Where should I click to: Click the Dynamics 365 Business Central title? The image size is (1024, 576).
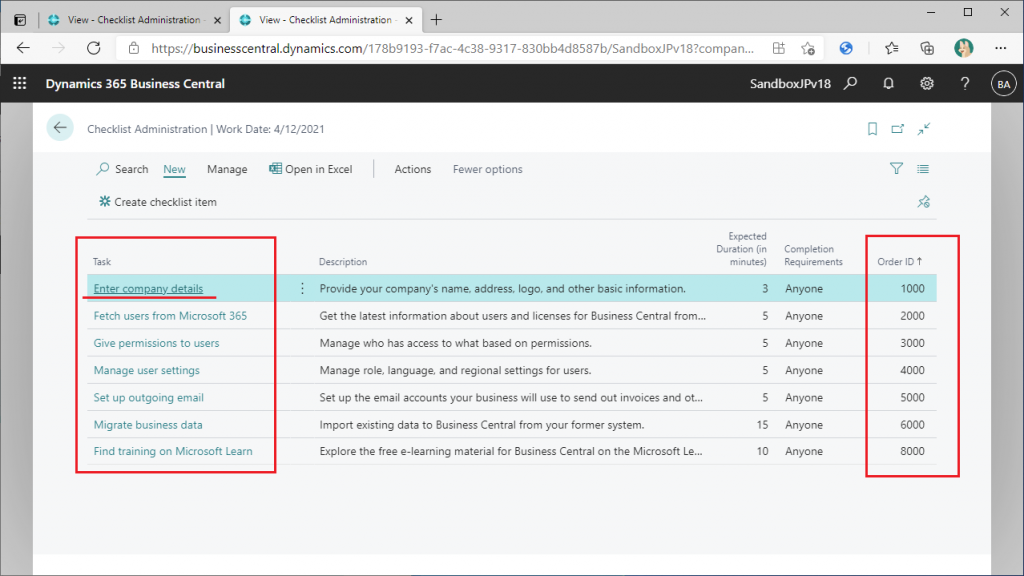coord(135,84)
